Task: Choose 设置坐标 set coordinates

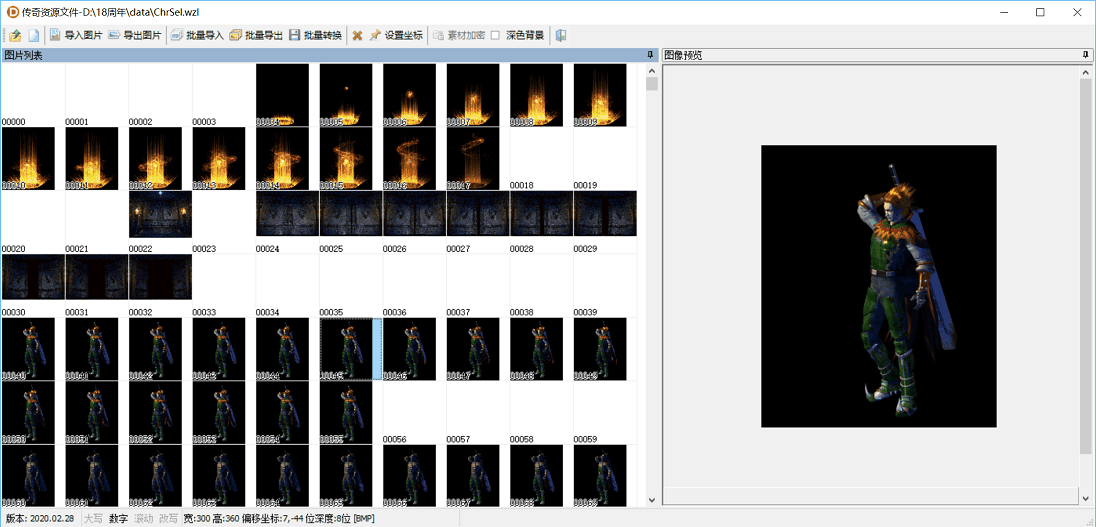Action: [396, 35]
